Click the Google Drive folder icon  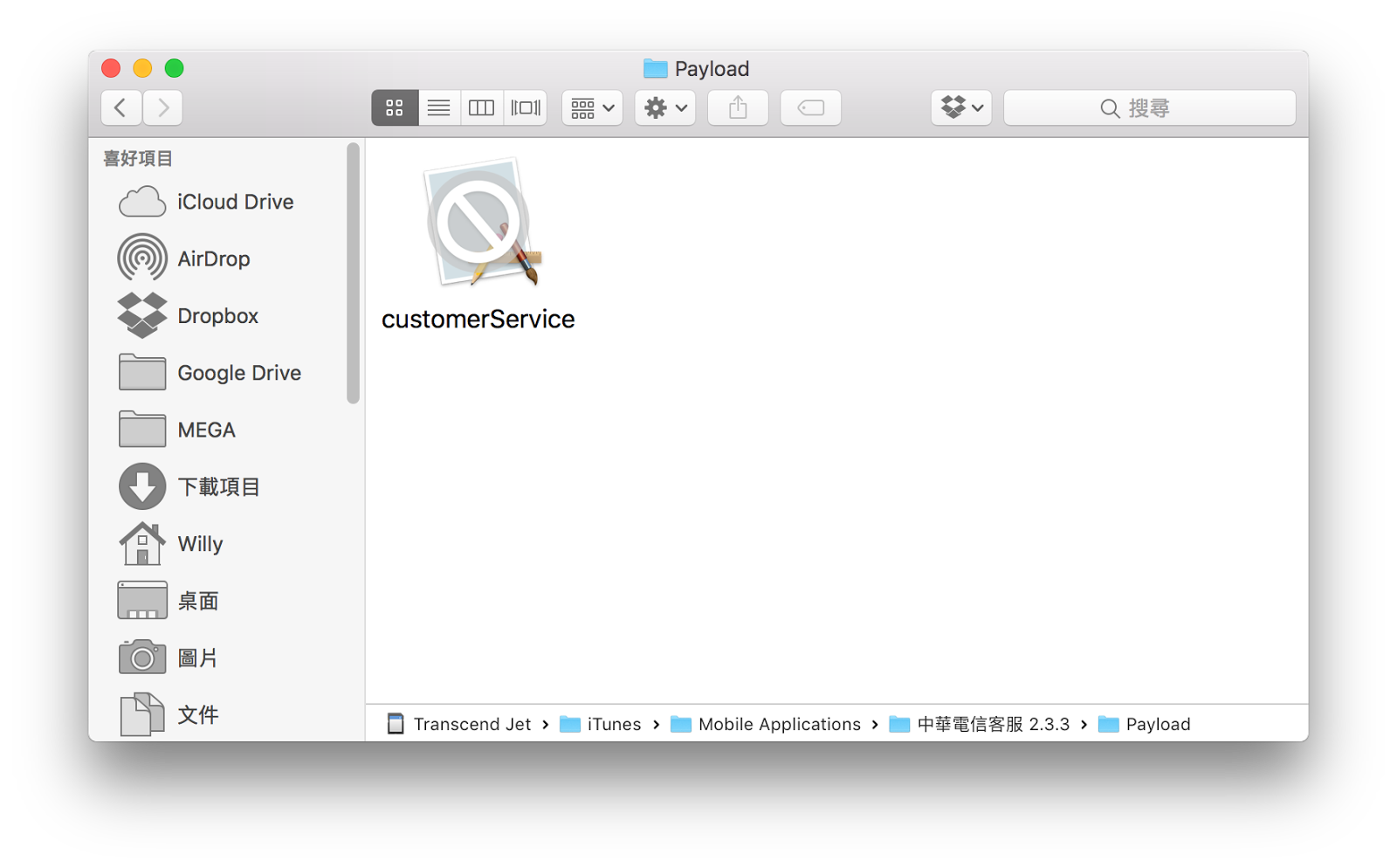(x=142, y=373)
